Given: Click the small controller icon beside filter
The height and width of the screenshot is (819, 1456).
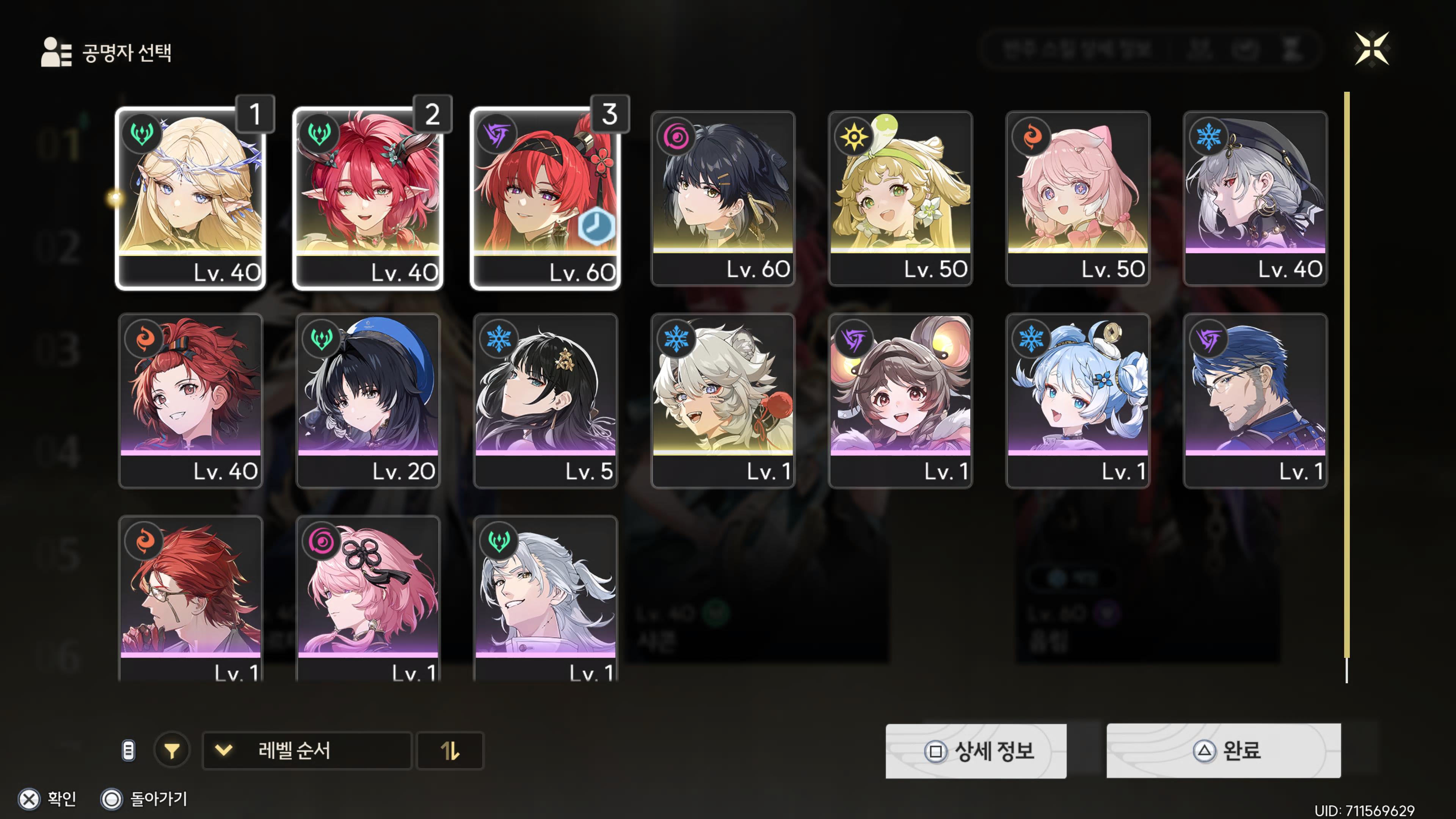Looking at the screenshot, I should coord(129,751).
